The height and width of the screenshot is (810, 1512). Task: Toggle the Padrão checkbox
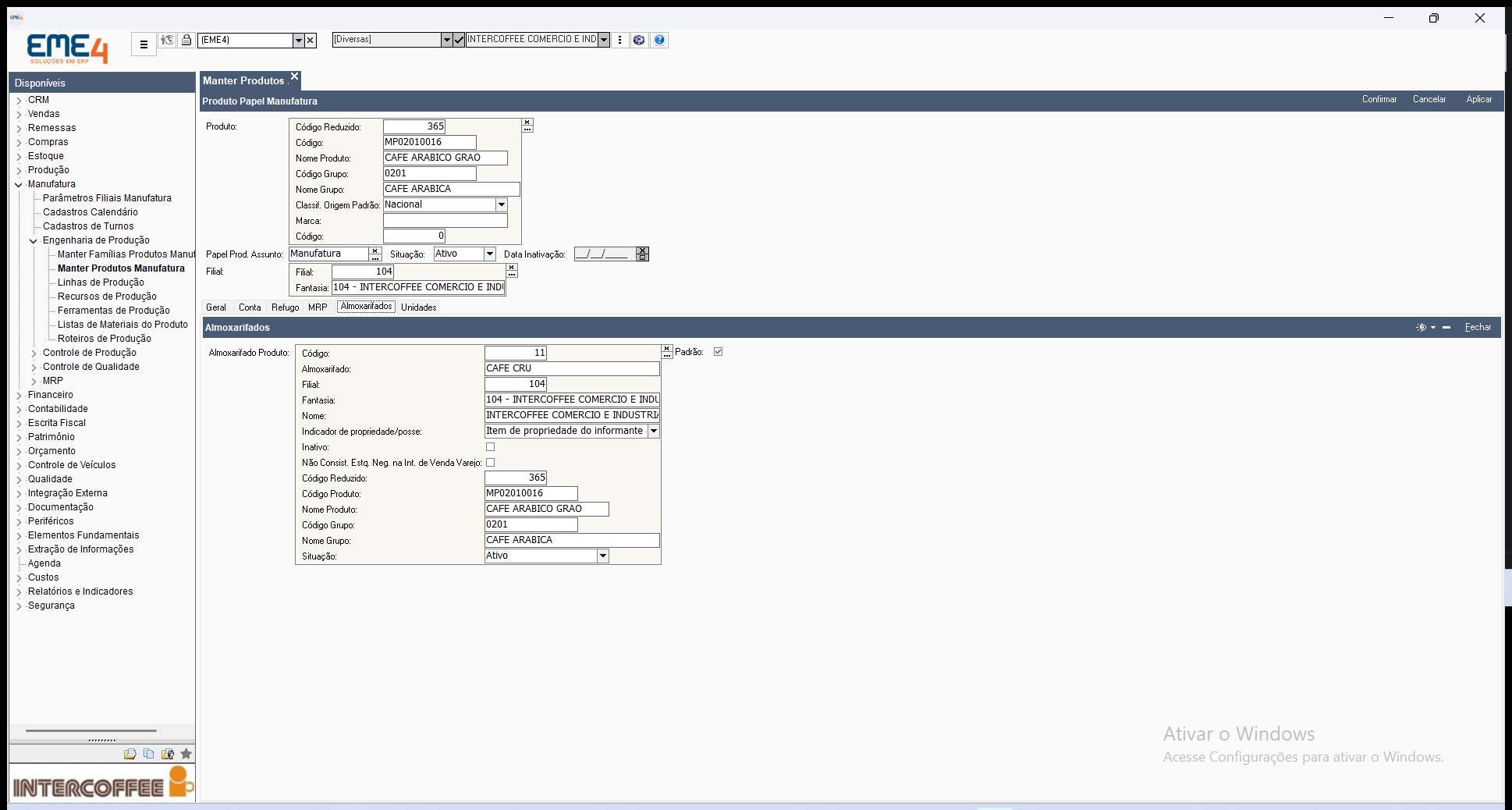pyautogui.click(x=719, y=352)
